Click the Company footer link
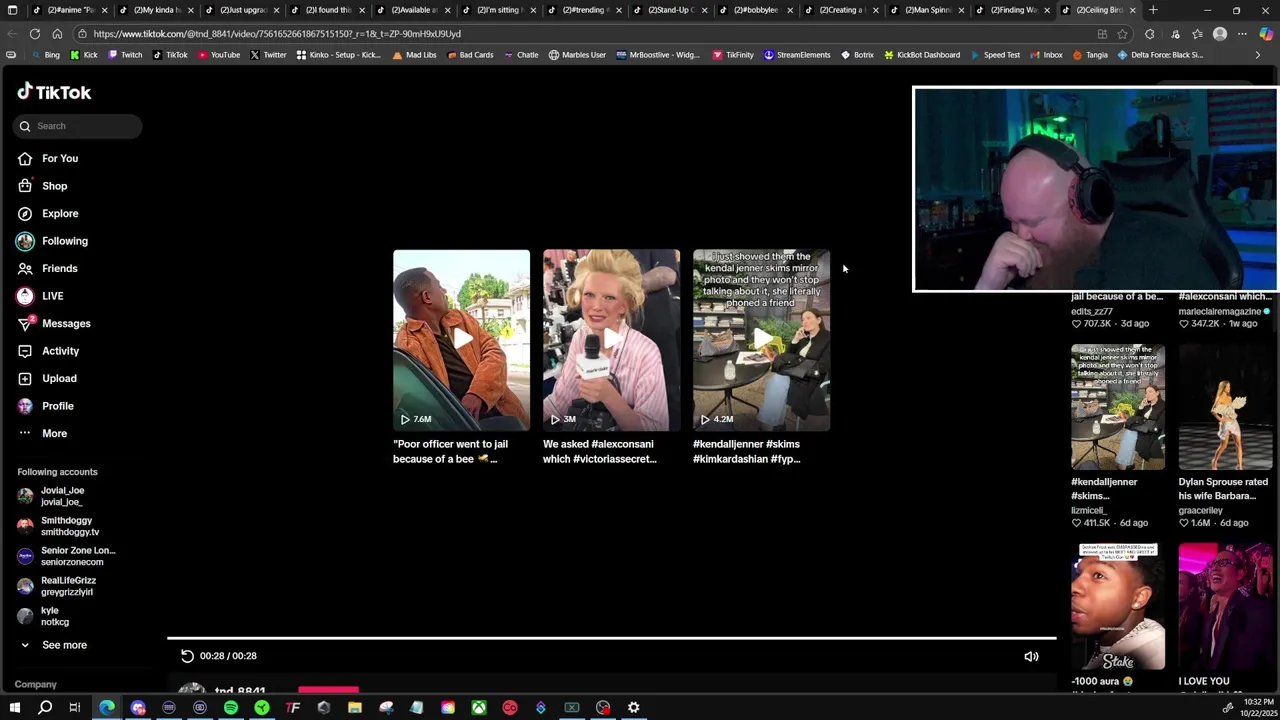 click(x=35, y=684)
